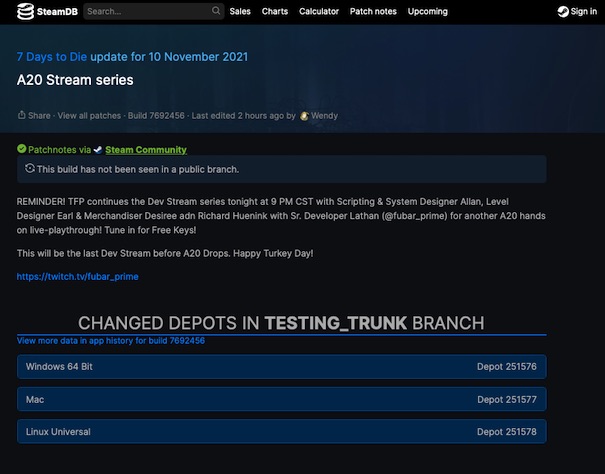Select the Windows 64 Bit depot row
The height and width of the screenshot is (474, 605).
(x=281, y=367)
